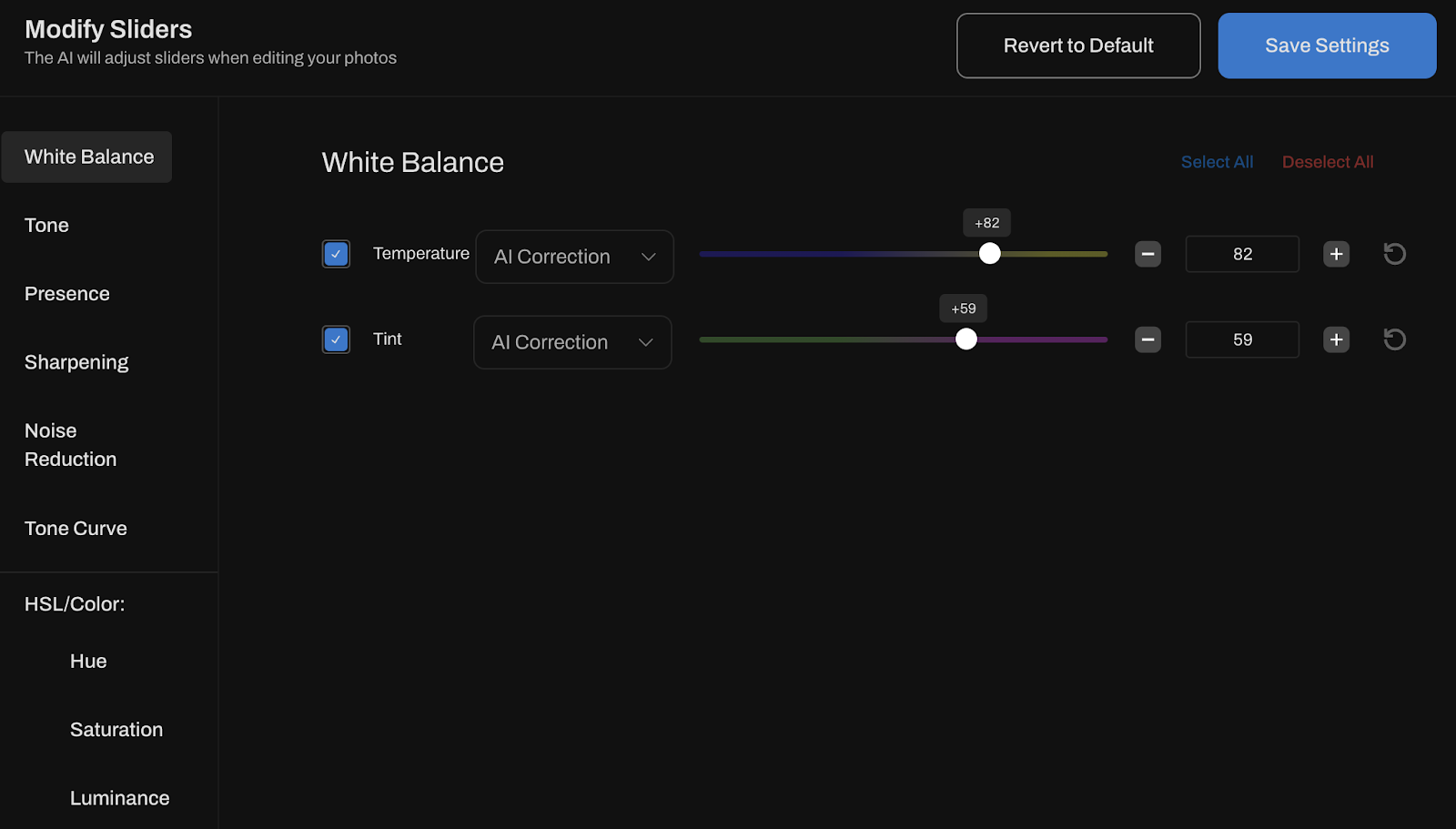
Task: Go to Sharpening settings
Action: tap(76, 362)
